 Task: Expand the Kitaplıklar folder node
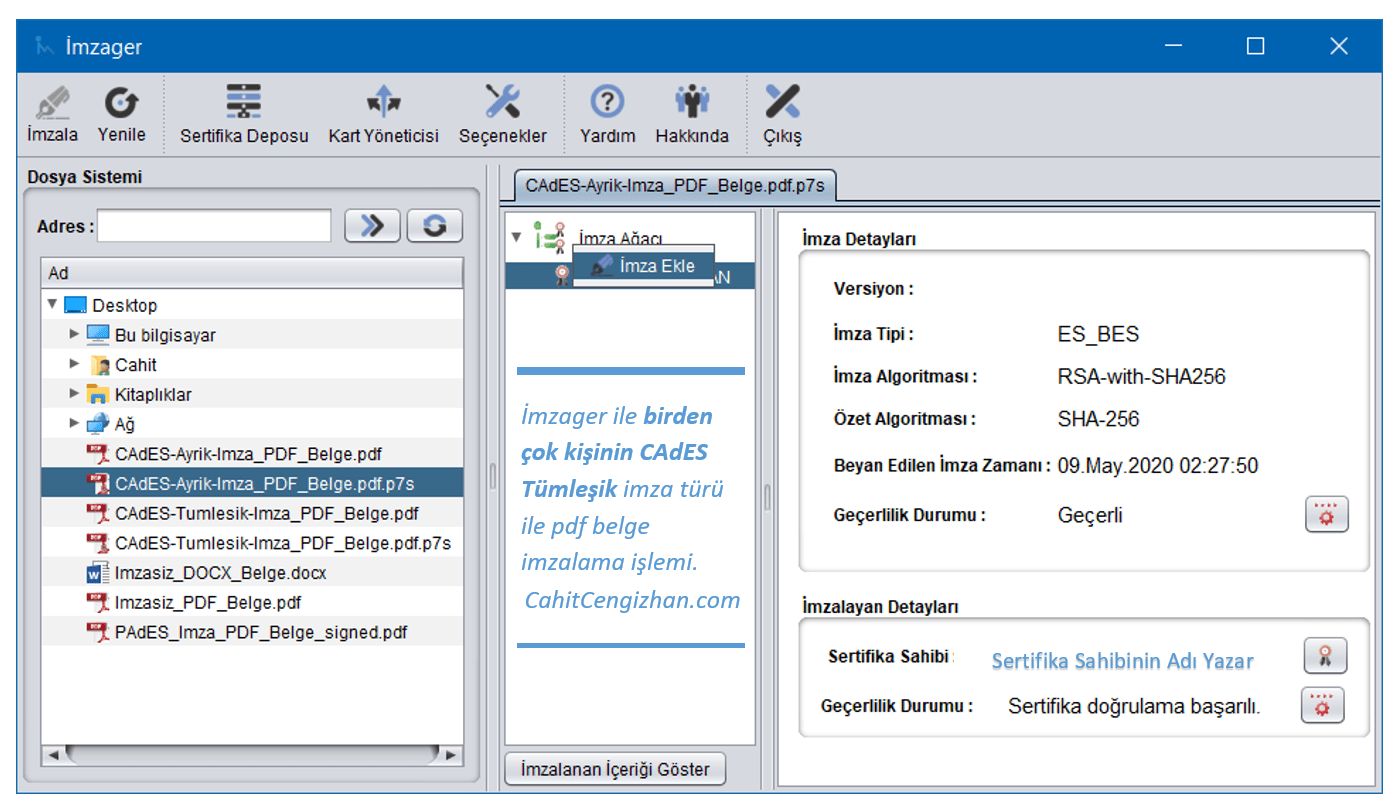74,394
